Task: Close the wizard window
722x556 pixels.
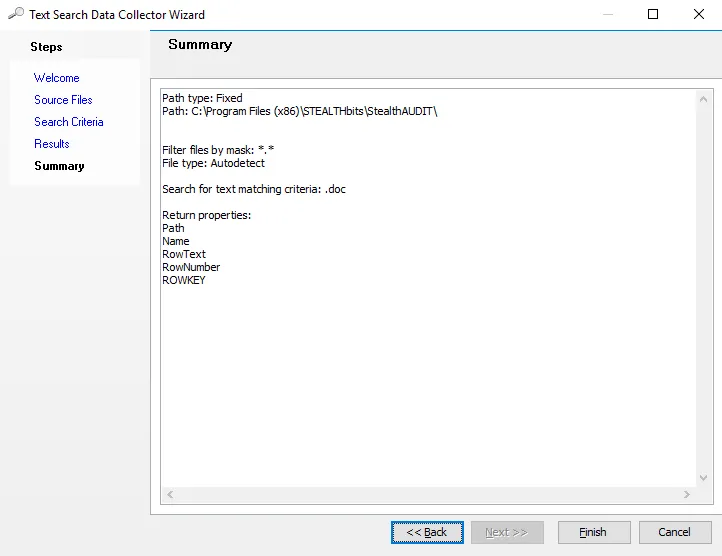Action: point(699,14)
